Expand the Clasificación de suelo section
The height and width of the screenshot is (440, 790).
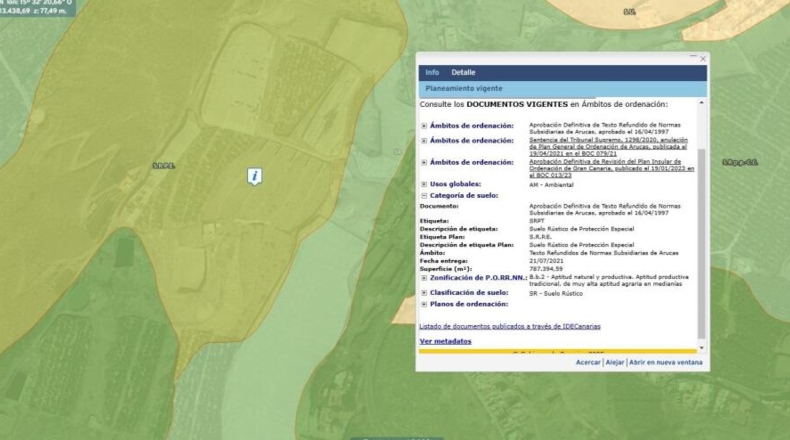[x=424, y=293]
